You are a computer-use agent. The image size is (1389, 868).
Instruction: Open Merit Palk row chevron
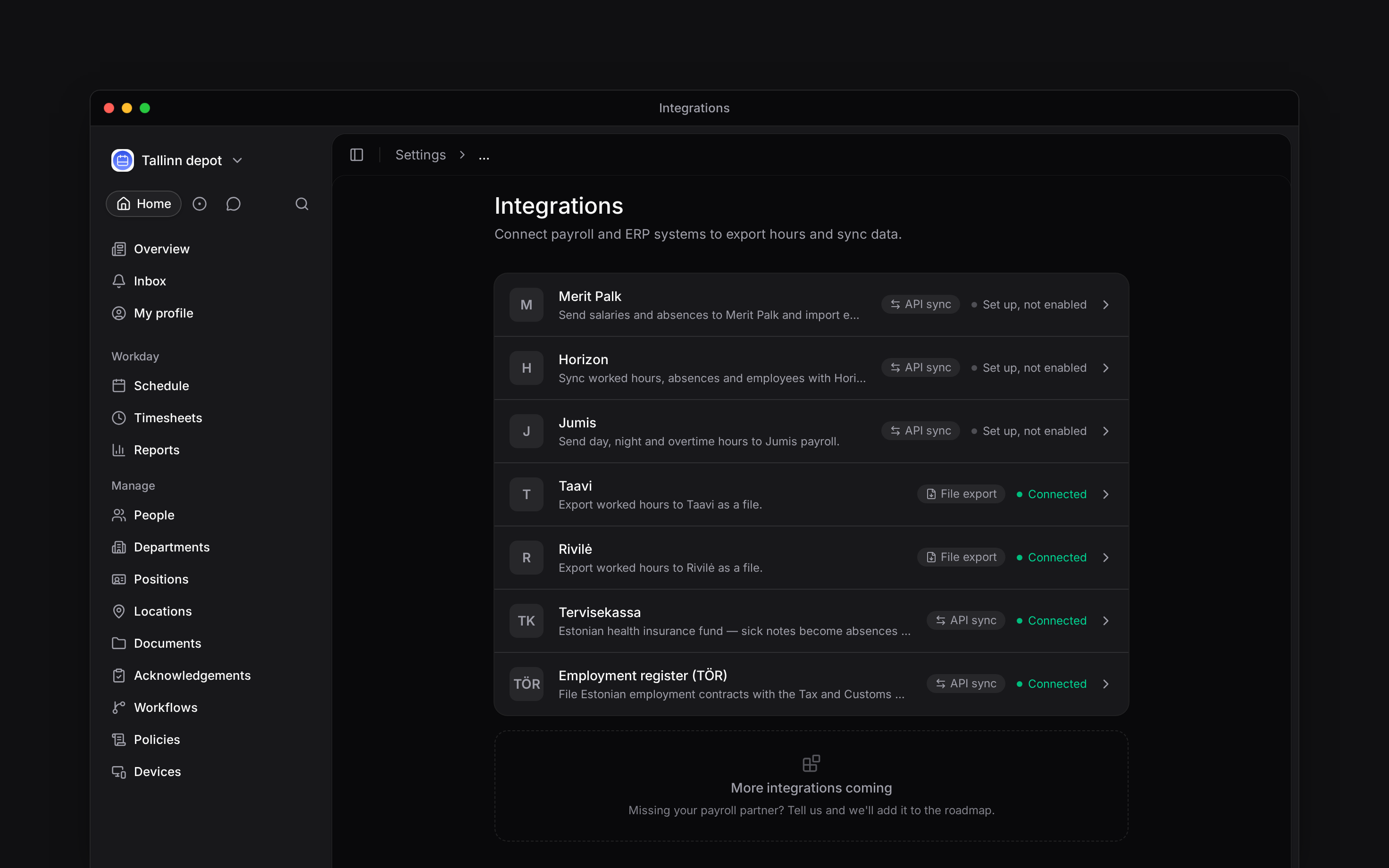(1105, 305)
